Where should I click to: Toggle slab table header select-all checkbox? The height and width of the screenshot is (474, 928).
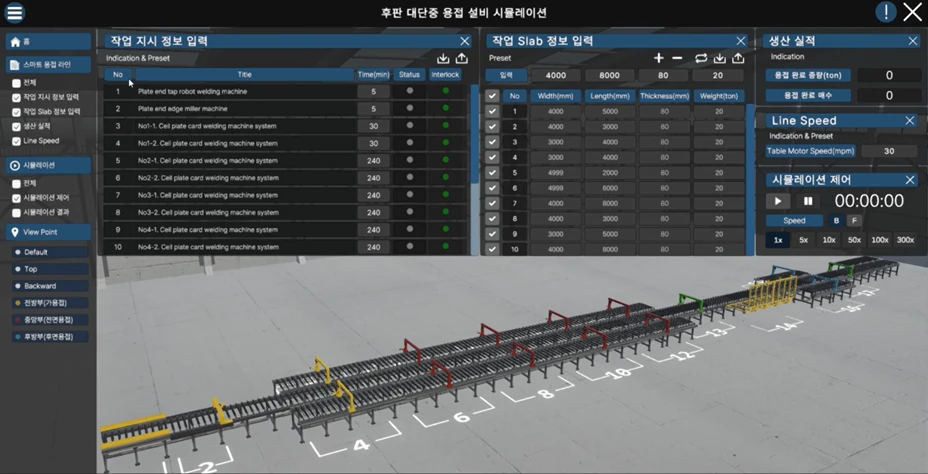[x=492, y=96]
